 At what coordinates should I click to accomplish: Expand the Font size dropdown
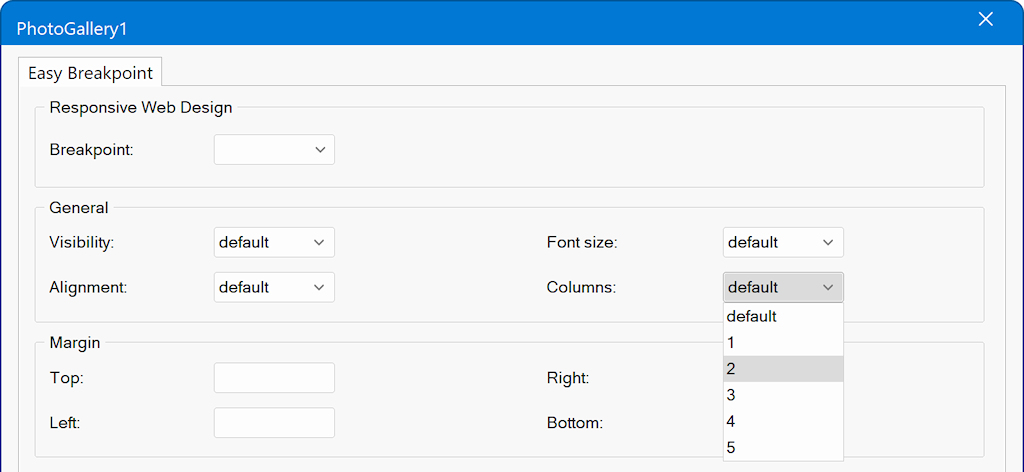782,242
